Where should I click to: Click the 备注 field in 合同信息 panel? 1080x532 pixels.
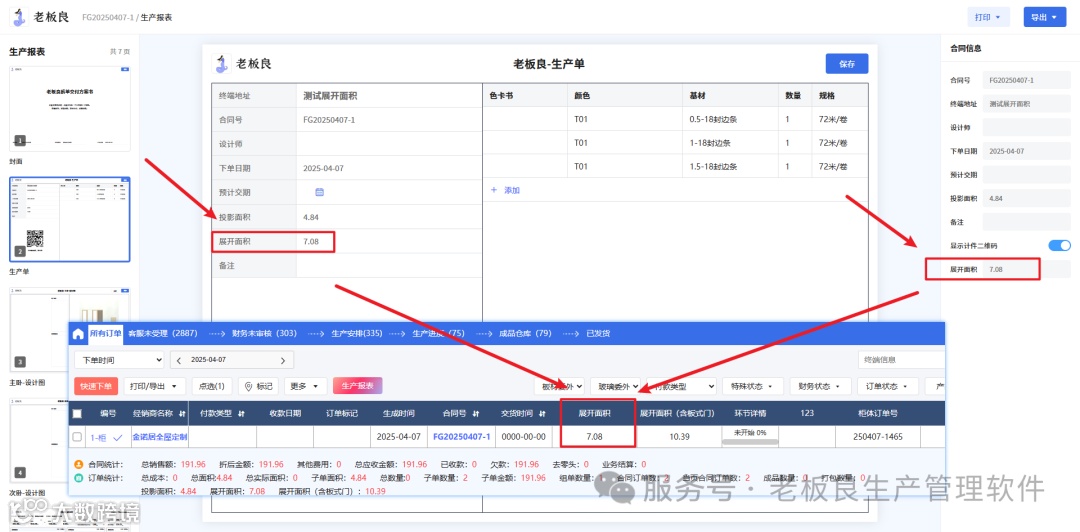pyautogui.click(x=1026, y=221)
